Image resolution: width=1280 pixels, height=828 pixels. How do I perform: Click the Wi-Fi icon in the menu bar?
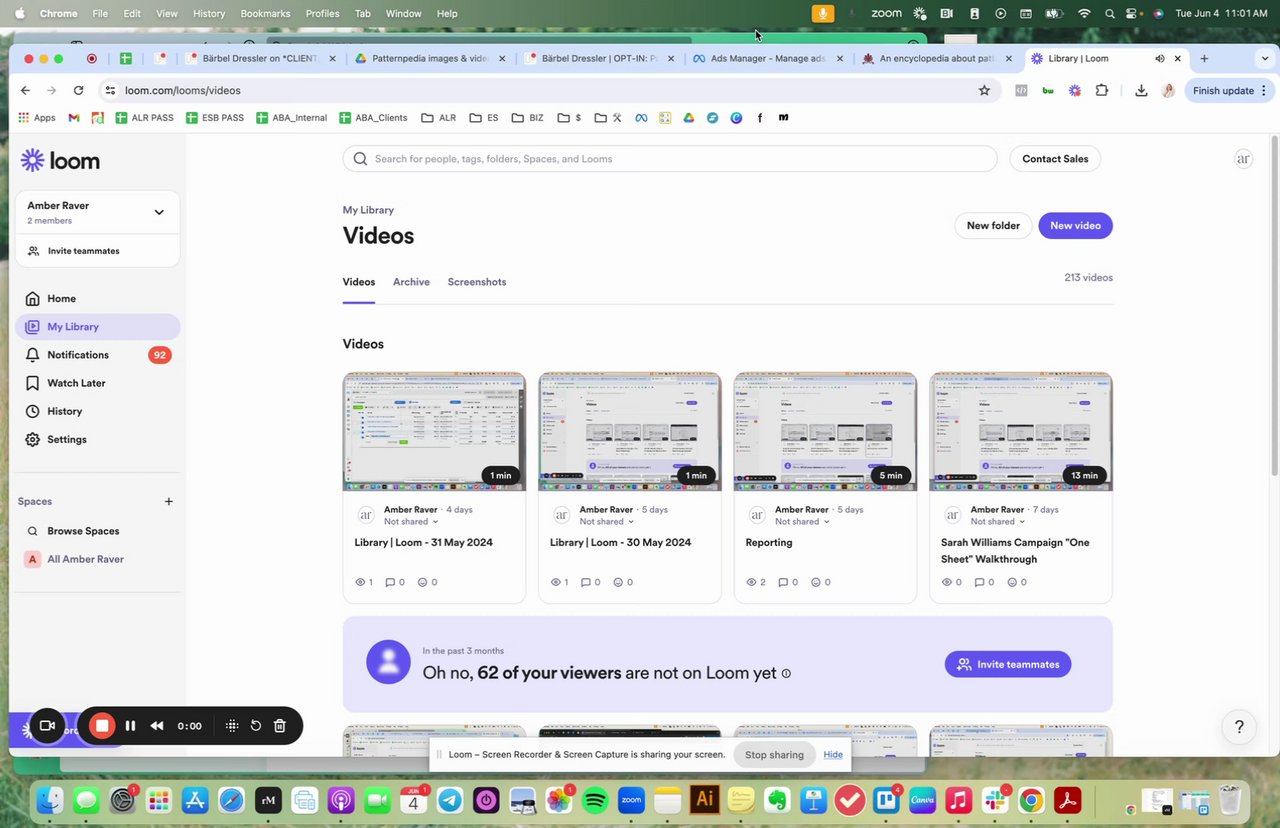pyautogui.click(x=1084, y=13)
